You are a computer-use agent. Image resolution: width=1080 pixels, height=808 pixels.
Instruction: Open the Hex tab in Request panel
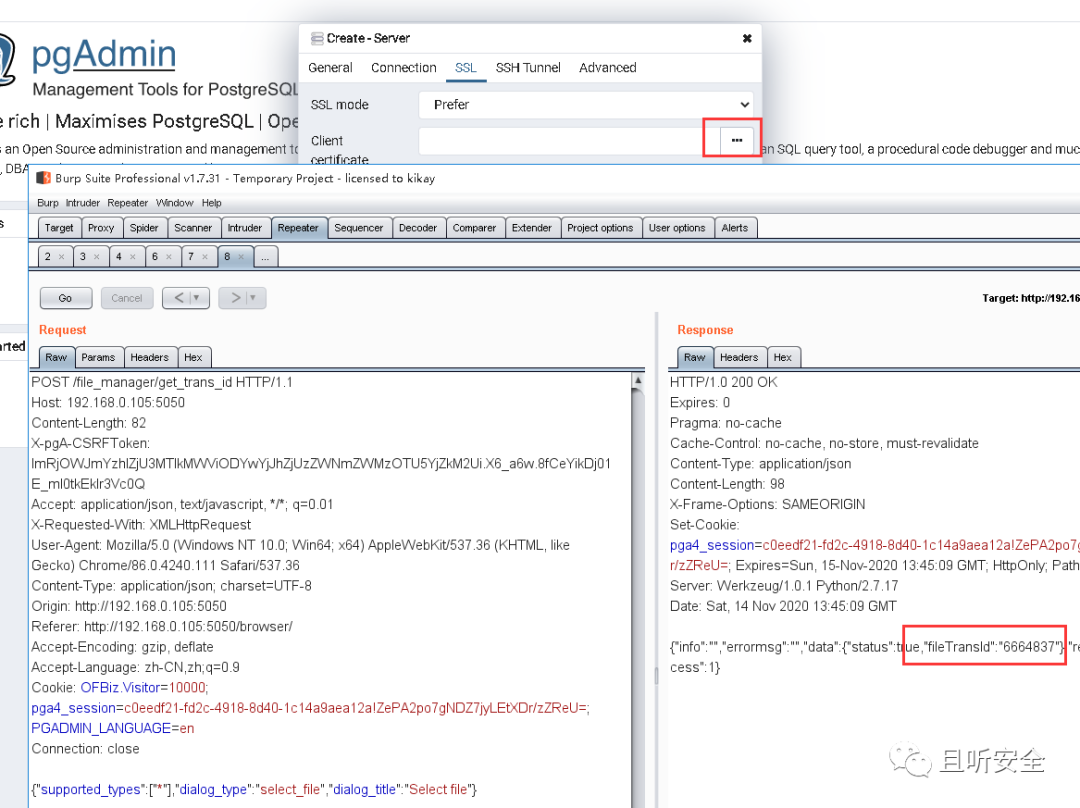coord(194,358)
